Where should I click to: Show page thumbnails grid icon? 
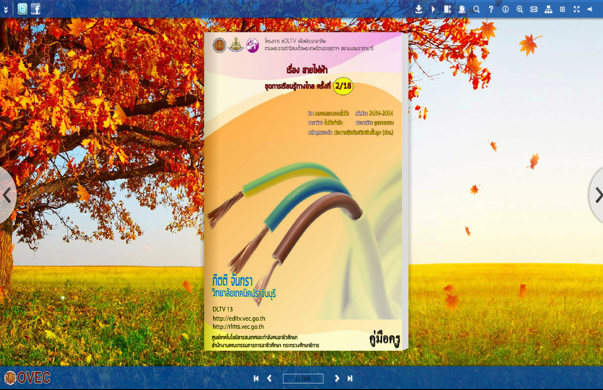coord(562,9)
